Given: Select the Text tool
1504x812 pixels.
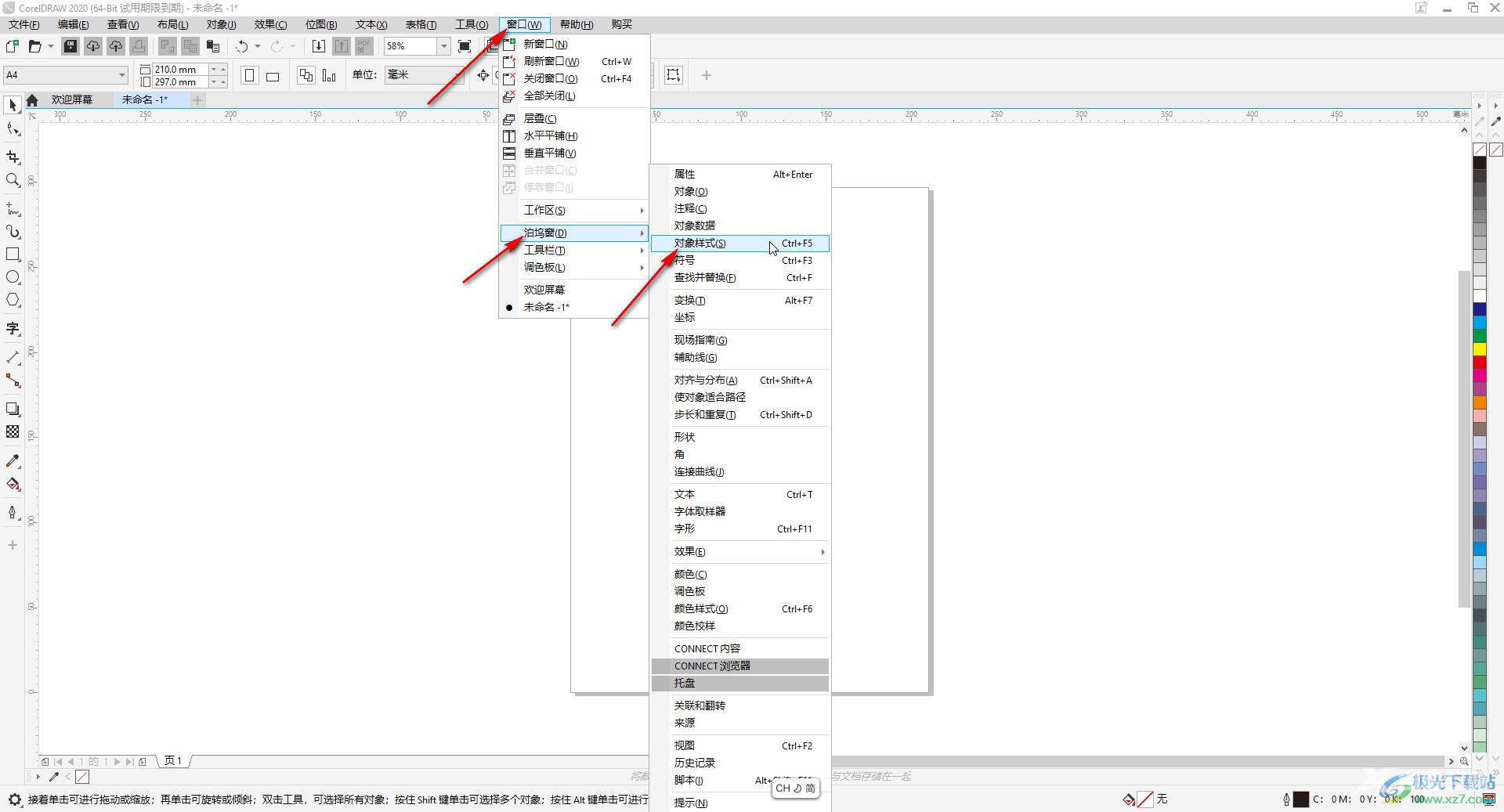Looking at the screenshot, I should (x=13, y=329).
